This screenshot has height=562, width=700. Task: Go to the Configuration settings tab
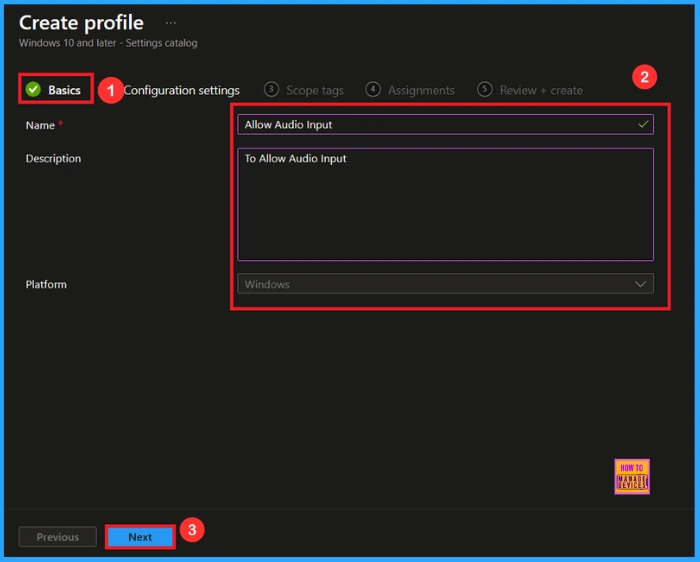[x=182, y=90]
